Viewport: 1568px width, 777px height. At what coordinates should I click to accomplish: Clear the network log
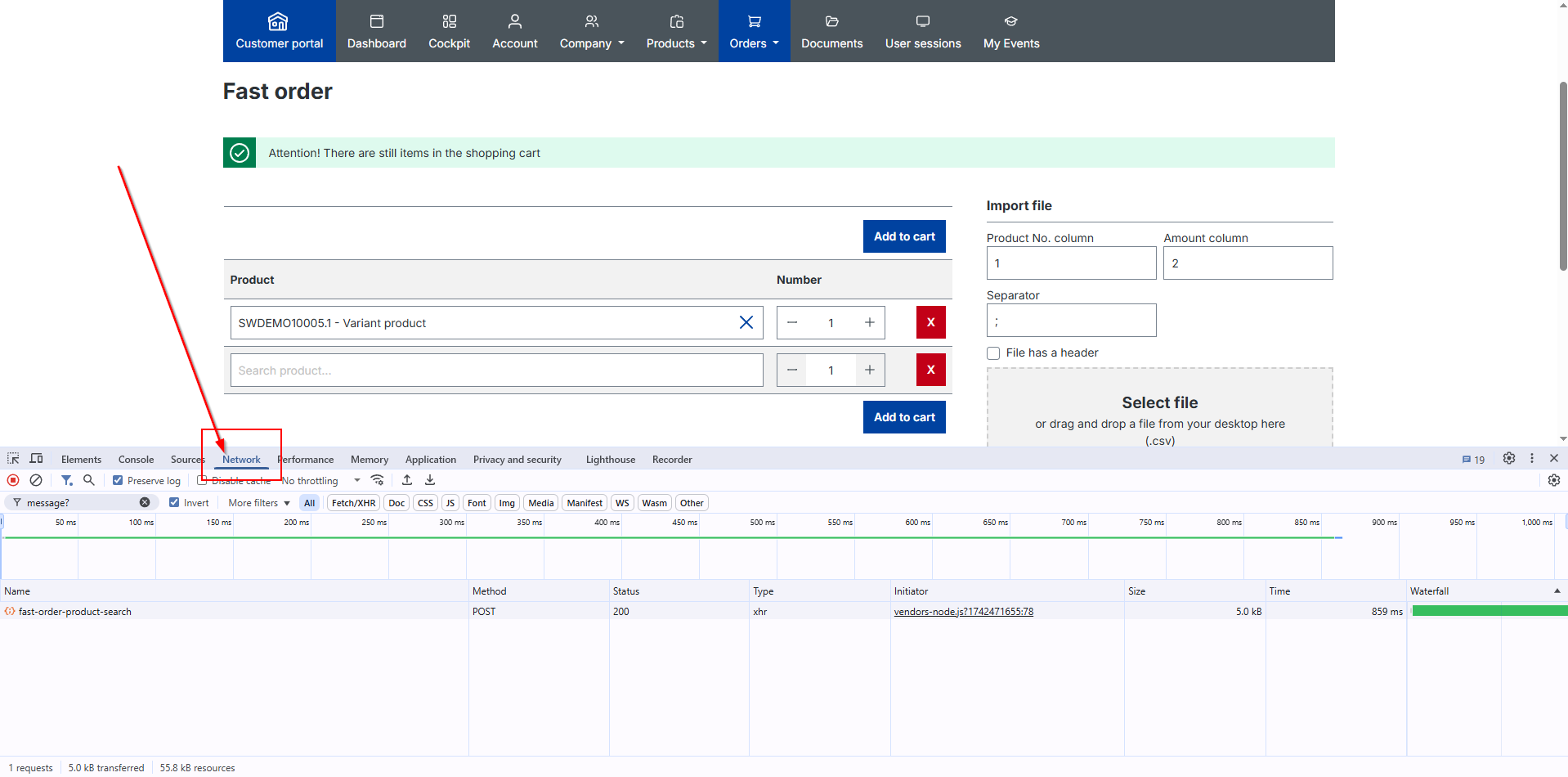click(36, 480)
